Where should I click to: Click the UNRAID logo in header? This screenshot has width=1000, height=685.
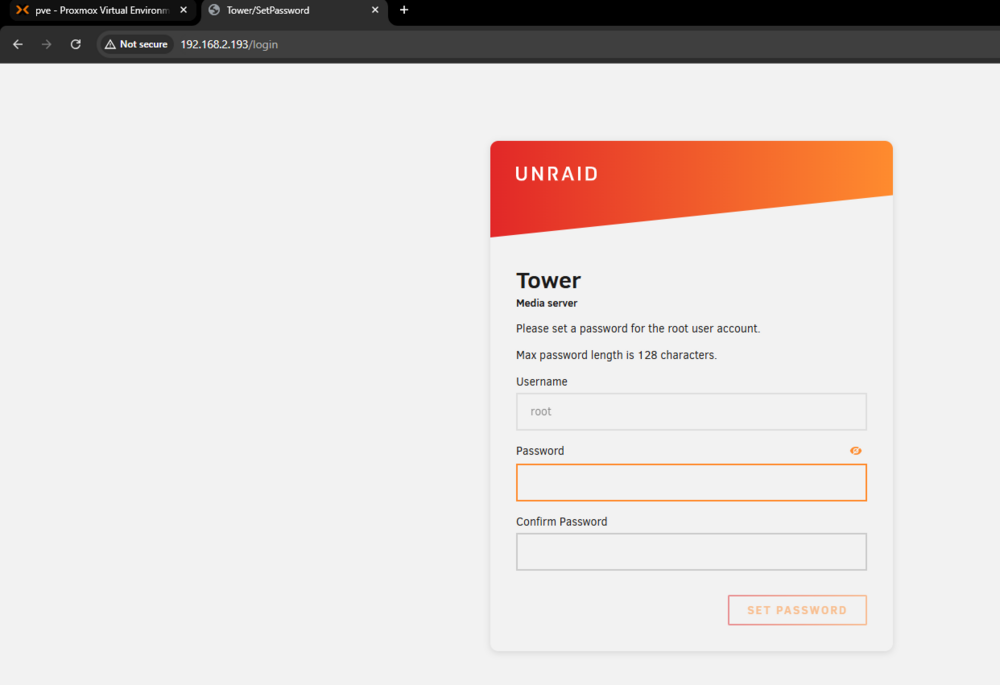(x=557, y=174)
